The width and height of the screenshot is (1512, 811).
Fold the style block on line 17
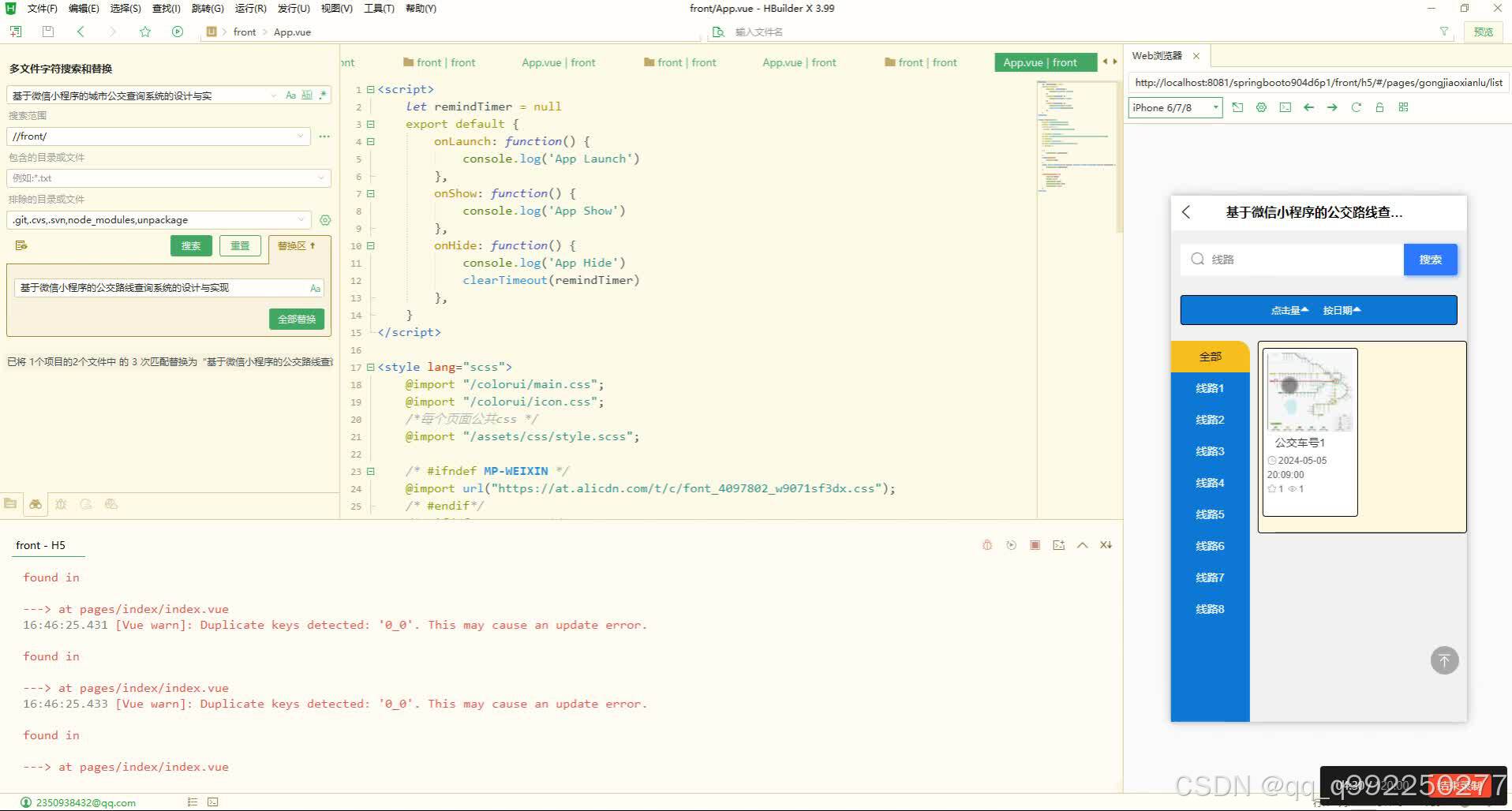click(x=371, y=367)
